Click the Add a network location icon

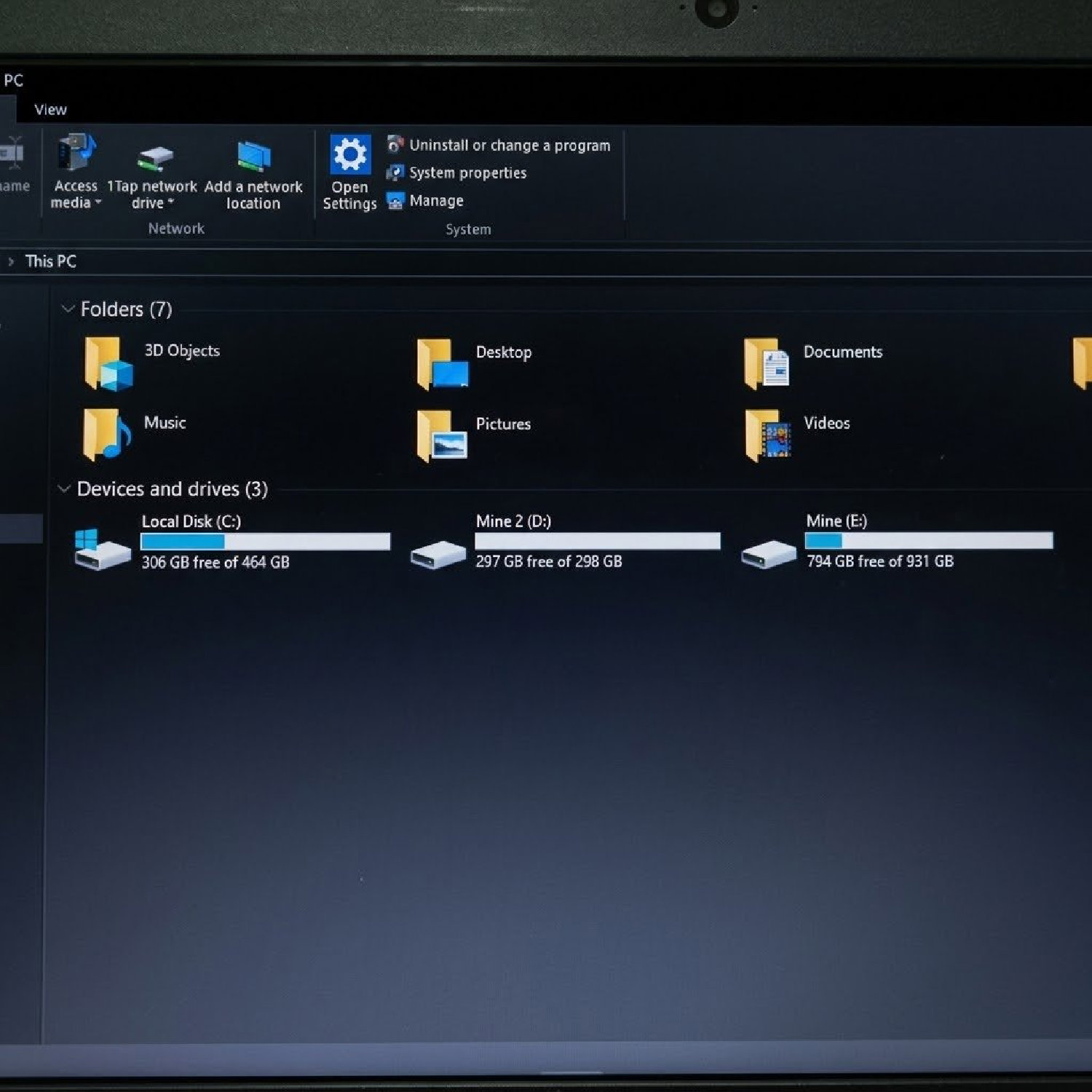click(x=253, y=156)
